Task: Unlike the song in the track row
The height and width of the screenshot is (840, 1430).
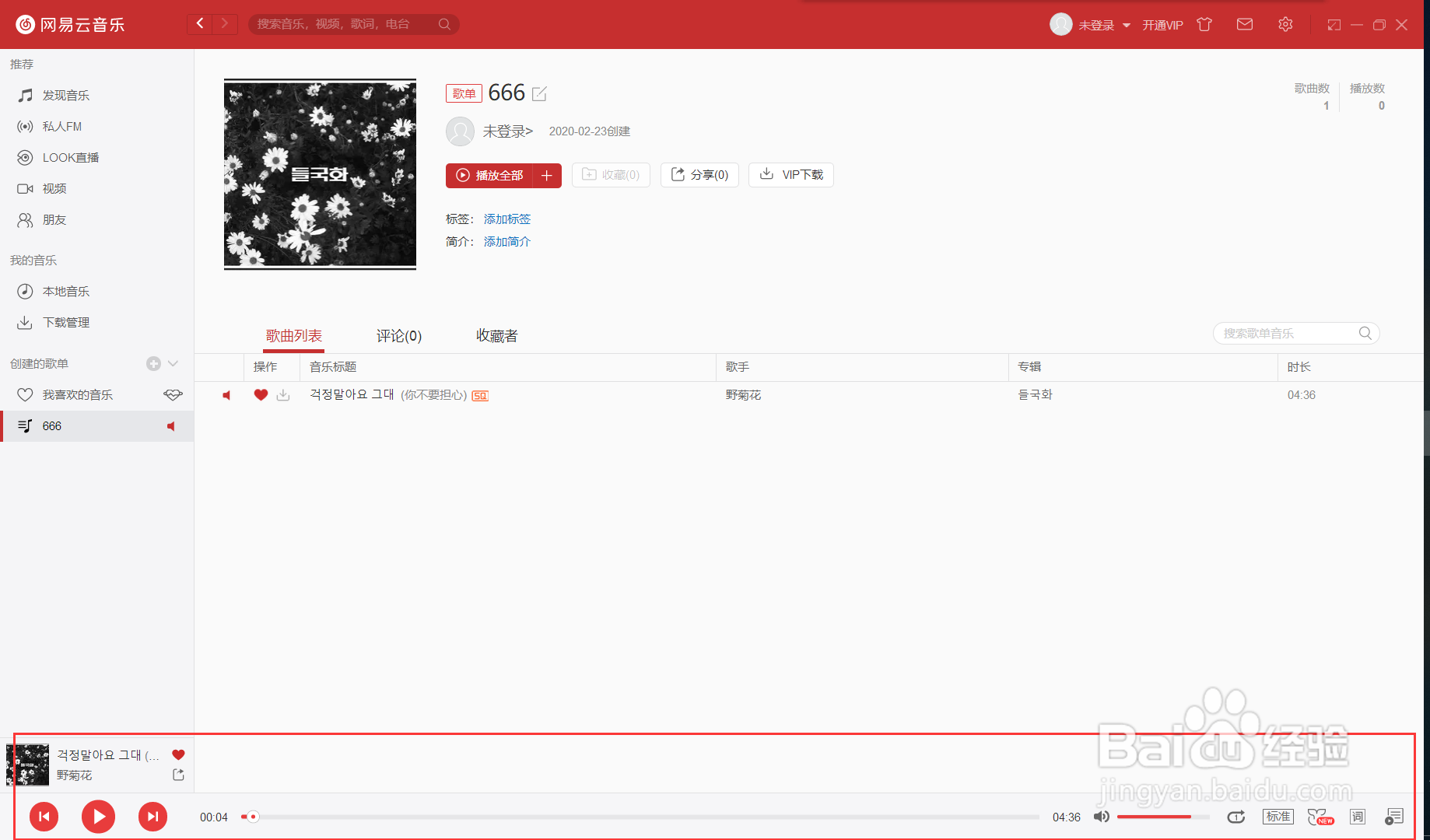Action: tap(261, 395)
